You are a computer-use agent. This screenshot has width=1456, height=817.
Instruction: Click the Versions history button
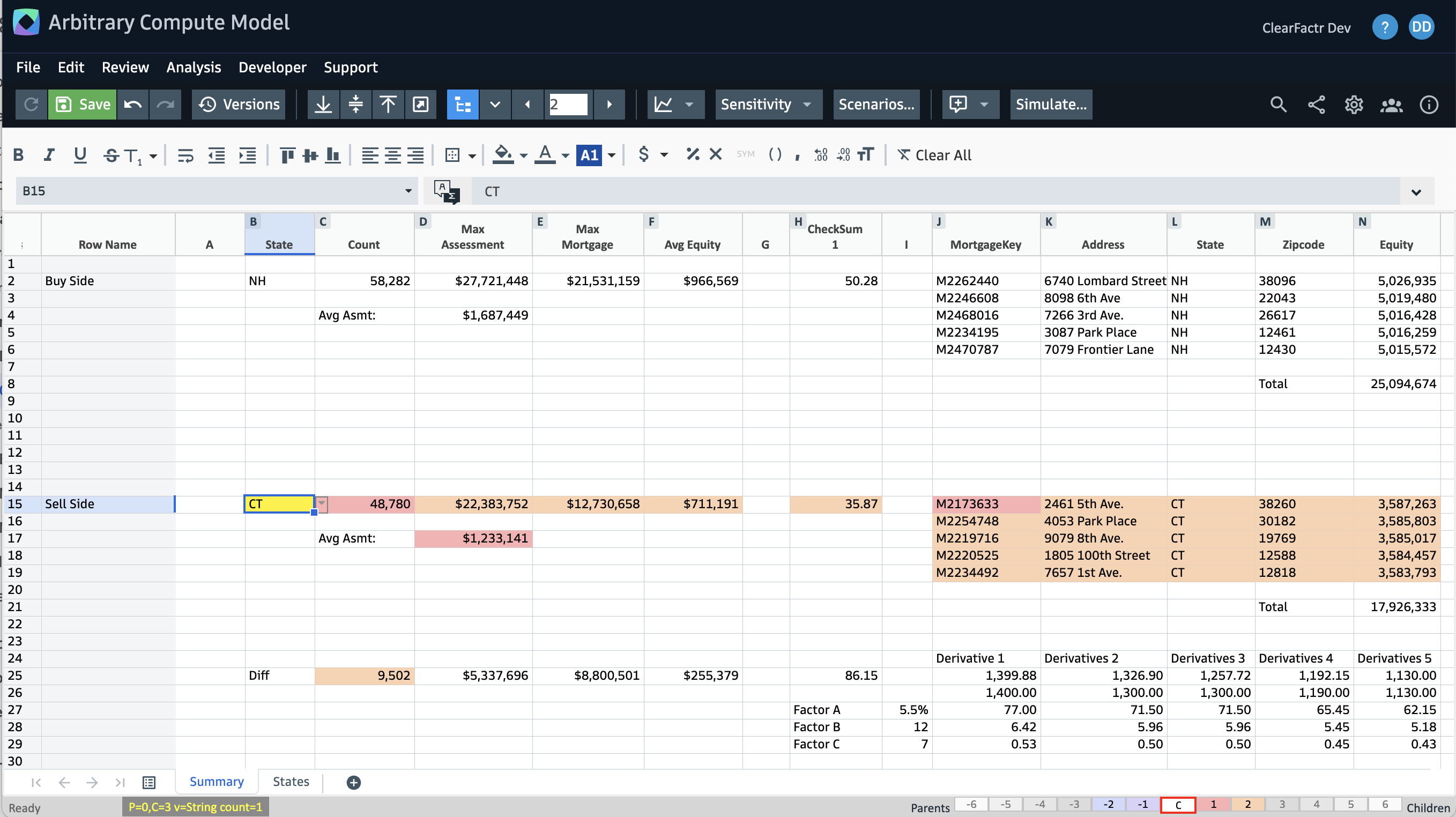click(239, 105)
